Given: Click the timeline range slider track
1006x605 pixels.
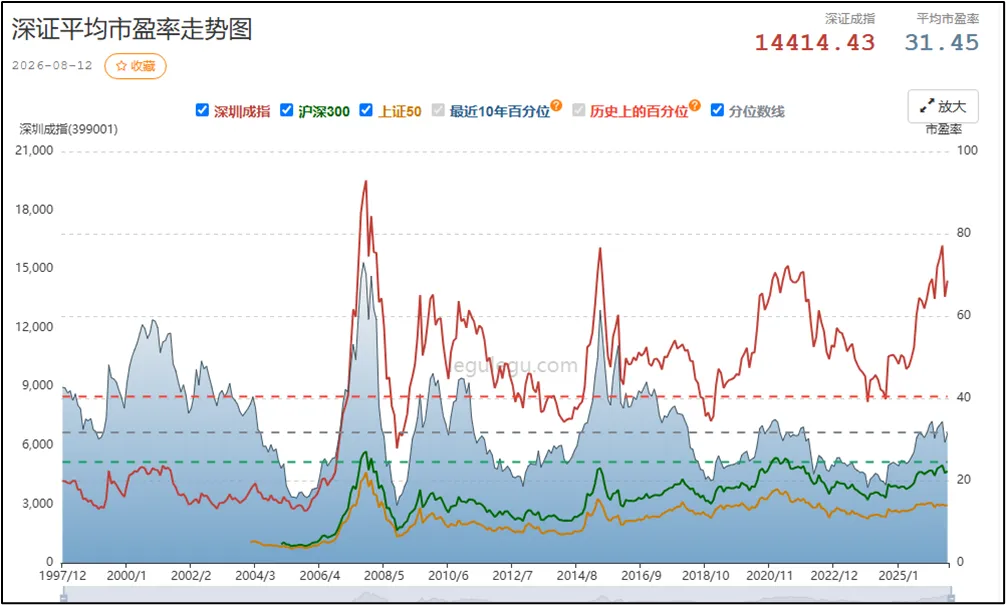Looking at the screenshot, I should pos(506,596).
